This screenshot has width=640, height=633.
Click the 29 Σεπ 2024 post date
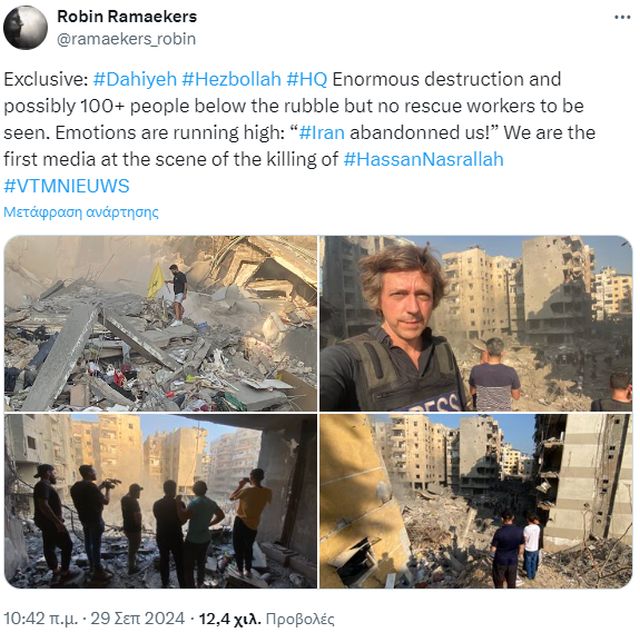(x=138, y=619)
